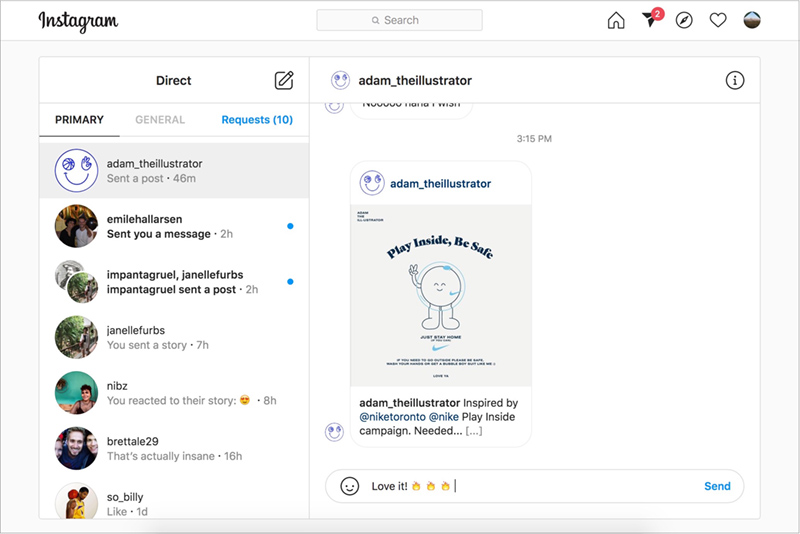Open the Explore compass icon
This screenshot has height=534, width=800.
(x=684, y=20)
